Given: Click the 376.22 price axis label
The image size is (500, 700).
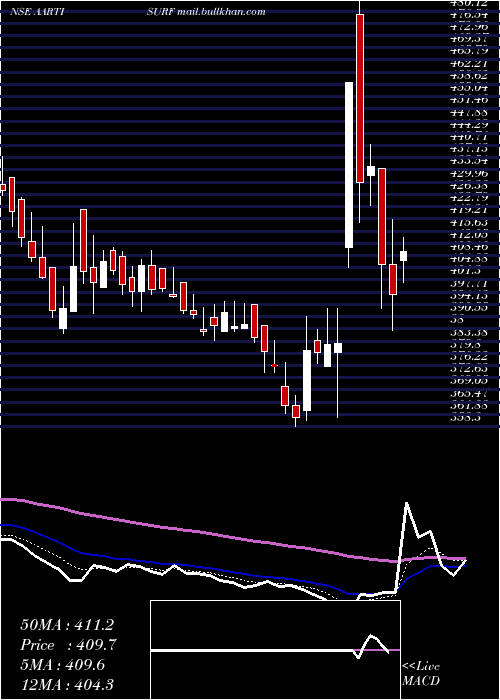Looking at the screenshot, I should (467, 356).
